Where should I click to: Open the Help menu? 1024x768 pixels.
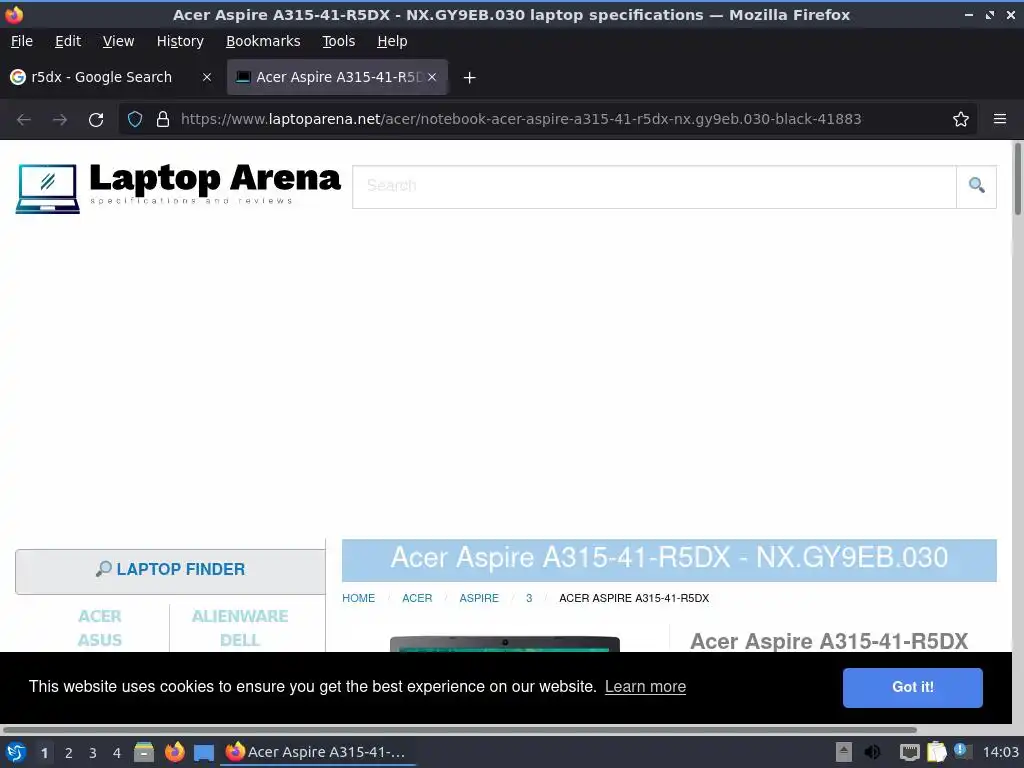pyautogui.click(x=392, y=41)
